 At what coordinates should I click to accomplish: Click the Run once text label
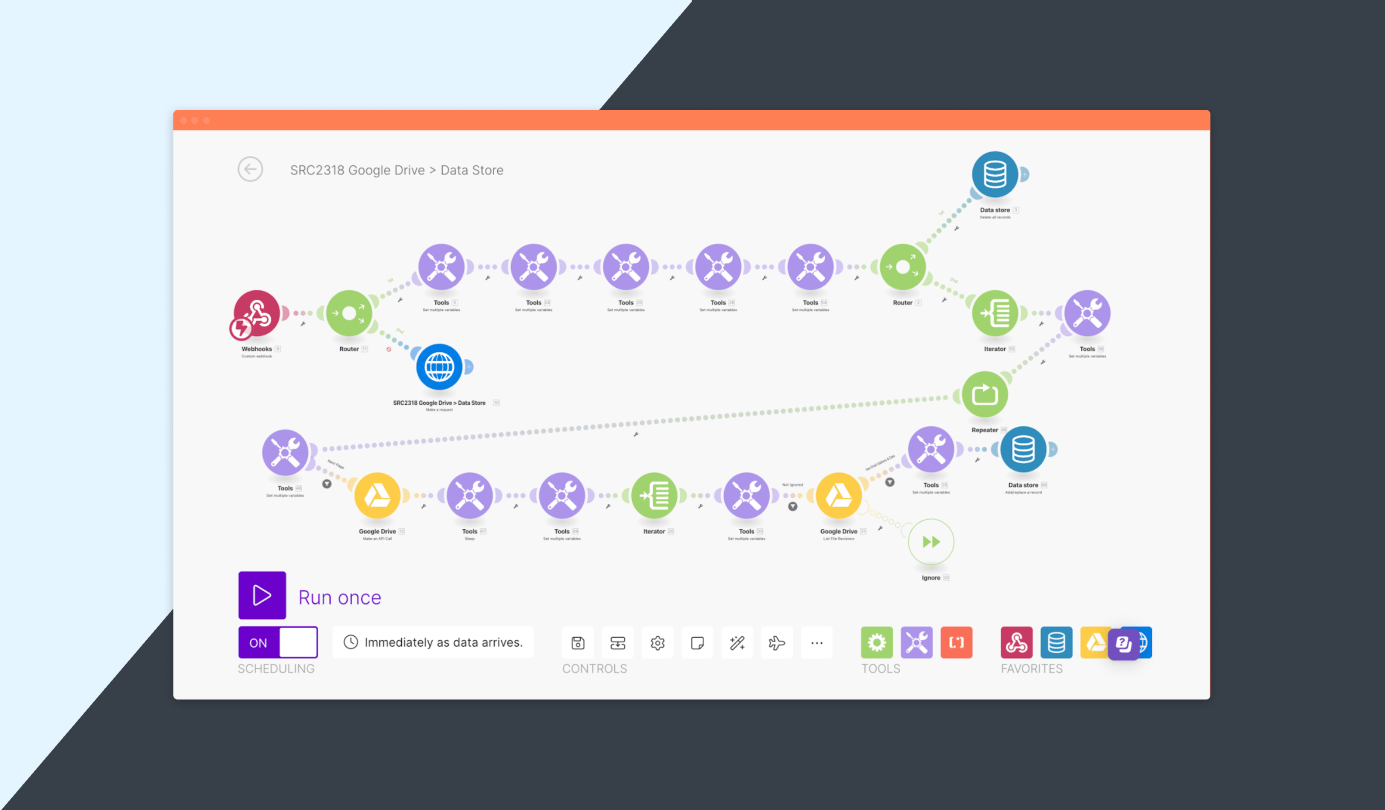[340, 597]
